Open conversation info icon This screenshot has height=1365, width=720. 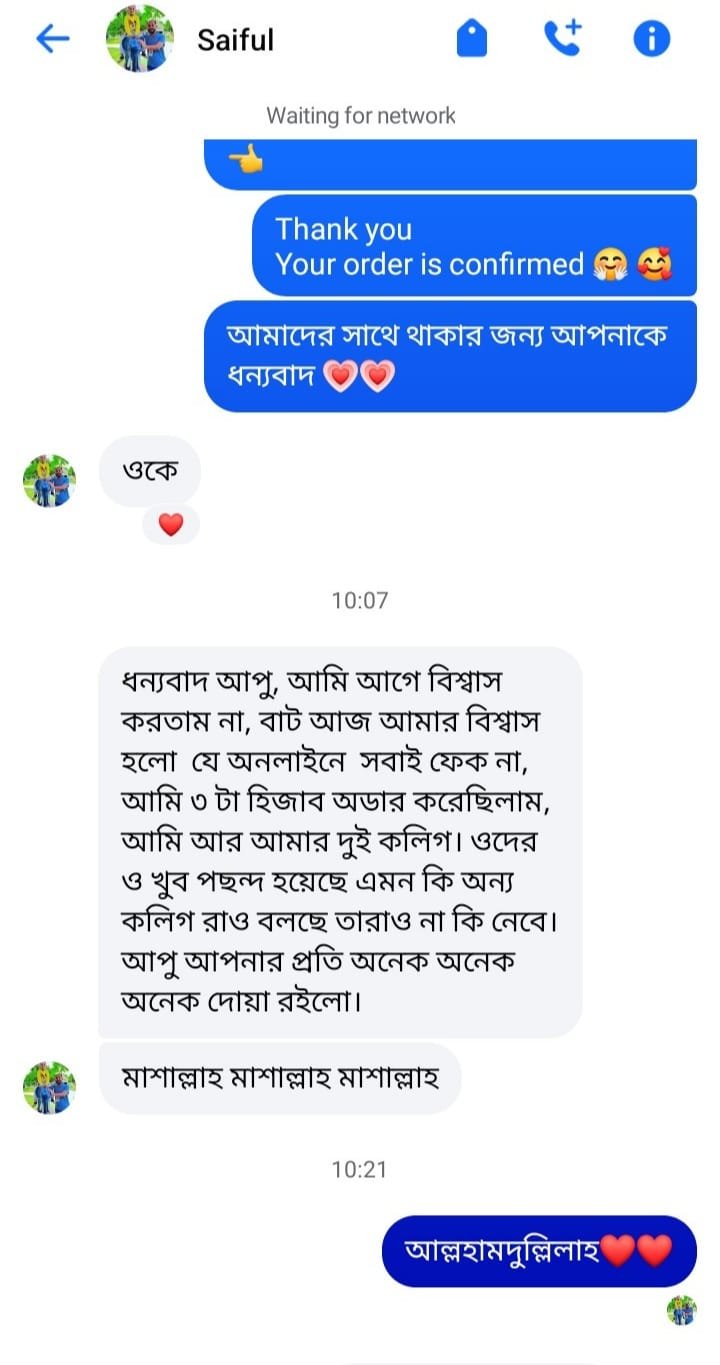[651, 39]
